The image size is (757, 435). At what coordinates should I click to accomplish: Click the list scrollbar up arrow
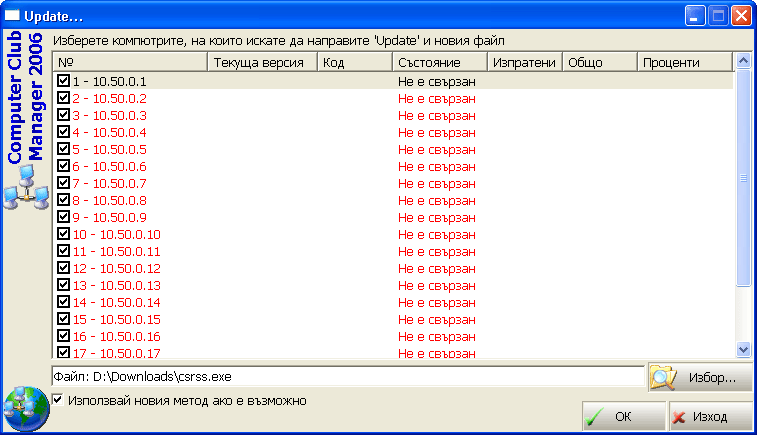pos(743,61)
